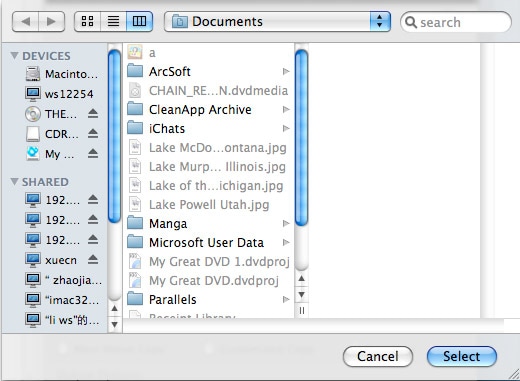Switch to list view

coord(113,22)
